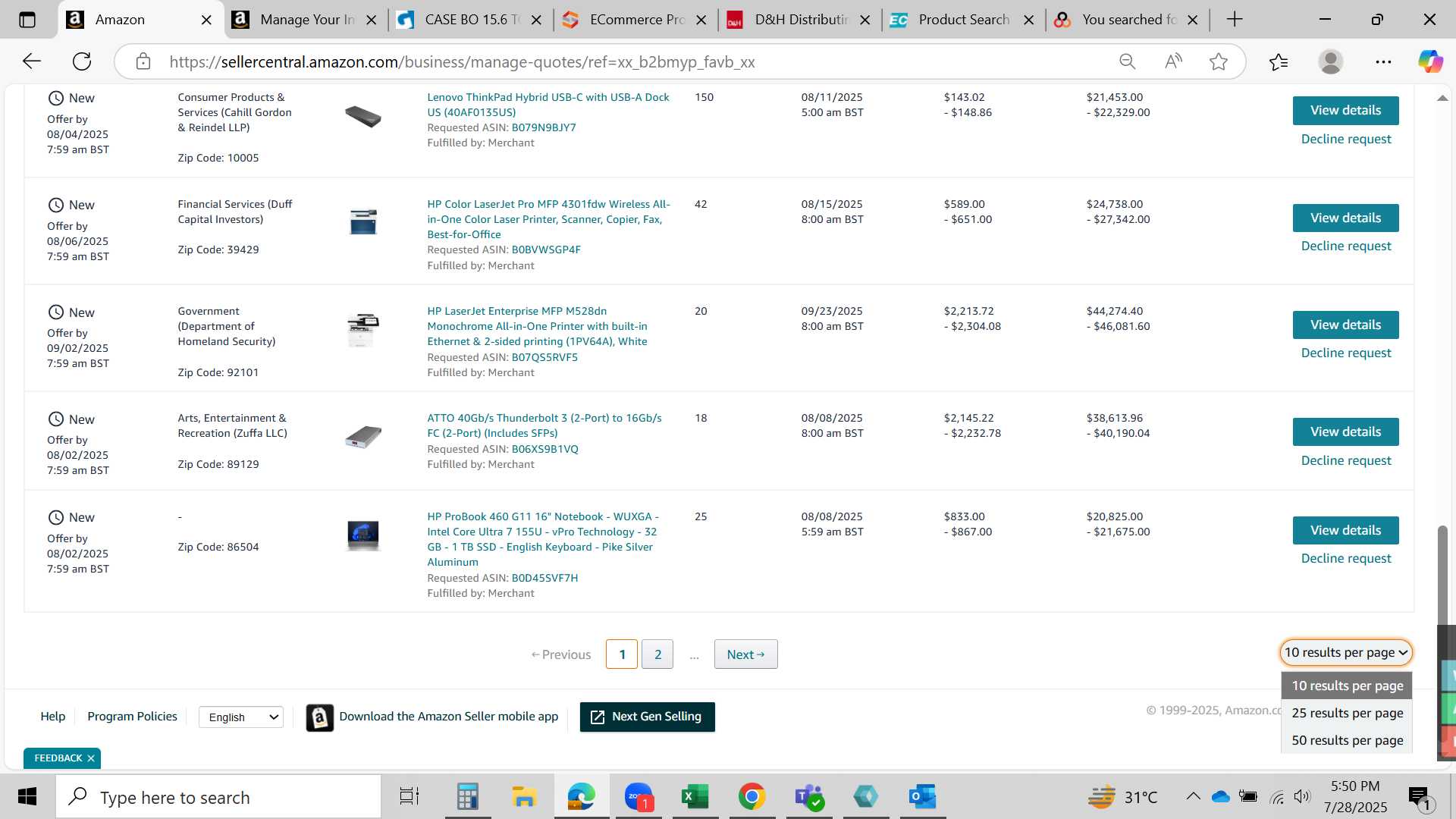Image resolution: width=1456 pixels, height=819 pixels.
Task: Open Program Policies link
Action: tap(132, 717)
